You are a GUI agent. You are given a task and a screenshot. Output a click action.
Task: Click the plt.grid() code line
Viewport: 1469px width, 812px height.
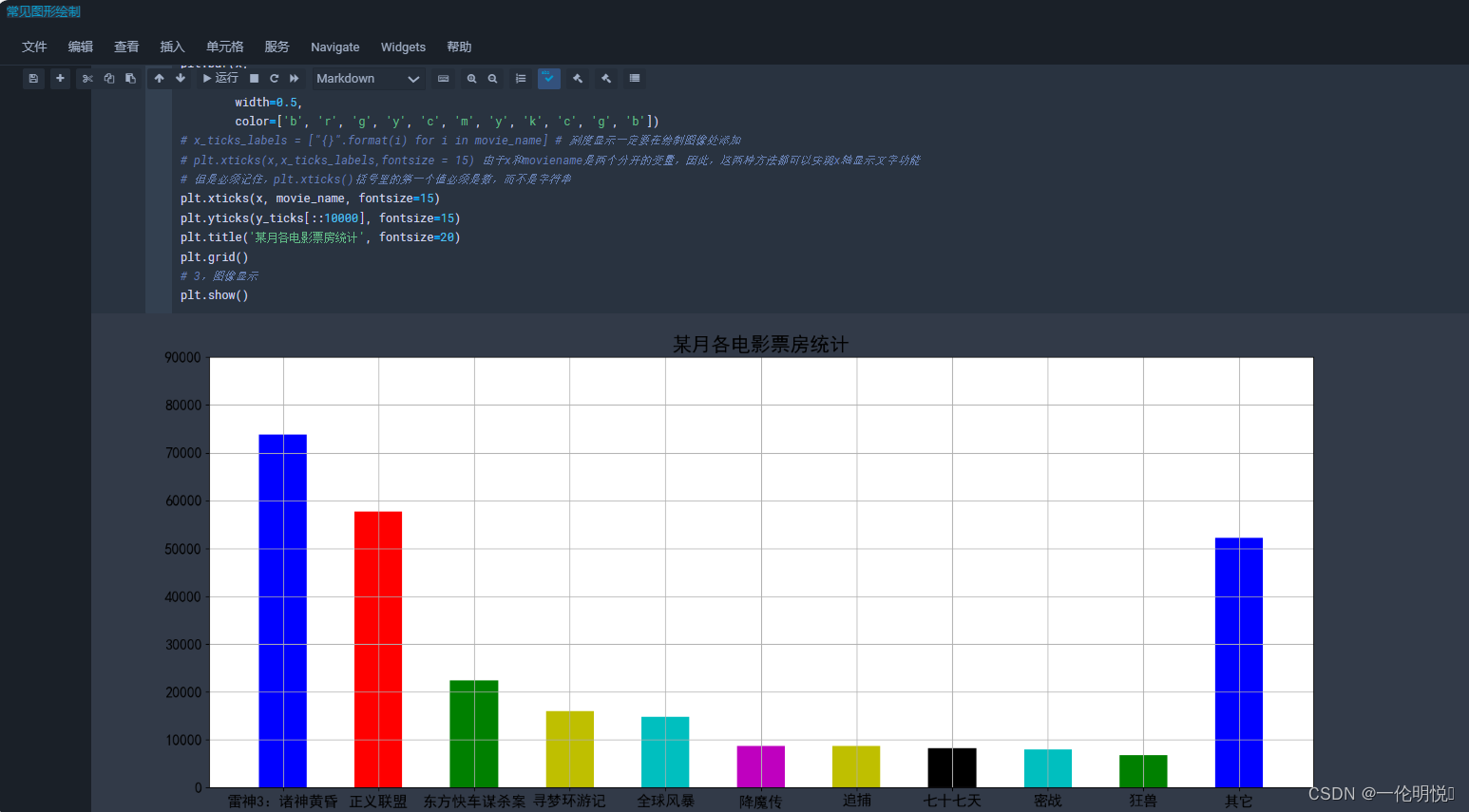[215, 257]
